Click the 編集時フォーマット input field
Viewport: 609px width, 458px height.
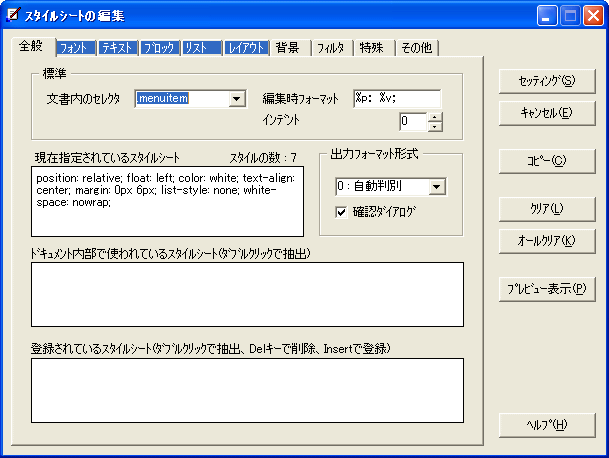coord(397,98)
